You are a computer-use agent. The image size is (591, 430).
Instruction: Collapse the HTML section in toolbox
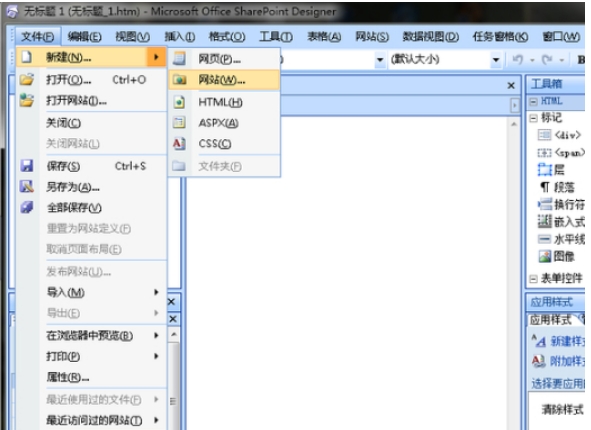click(533, 101)
